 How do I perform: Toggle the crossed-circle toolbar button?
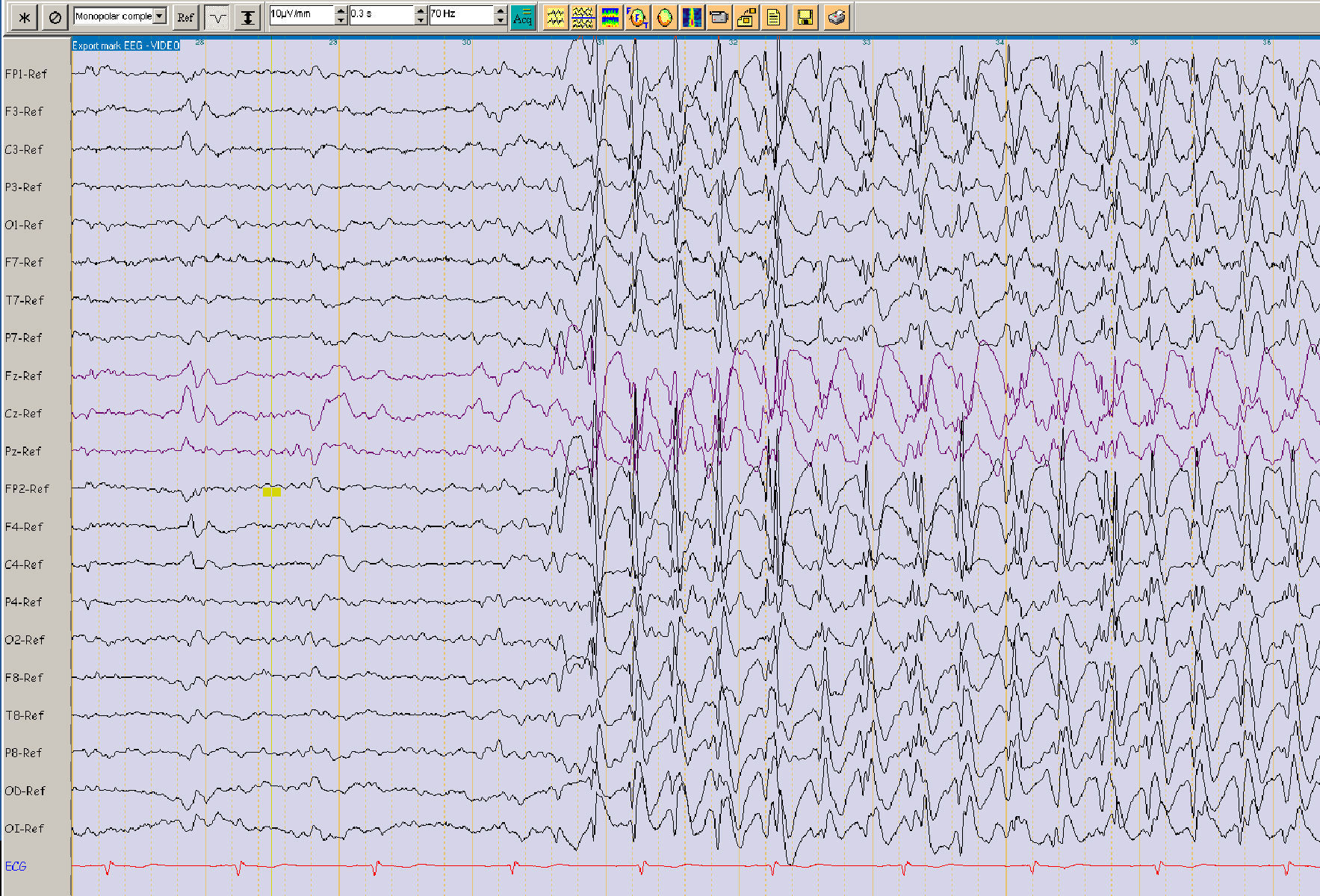[55, 17]
